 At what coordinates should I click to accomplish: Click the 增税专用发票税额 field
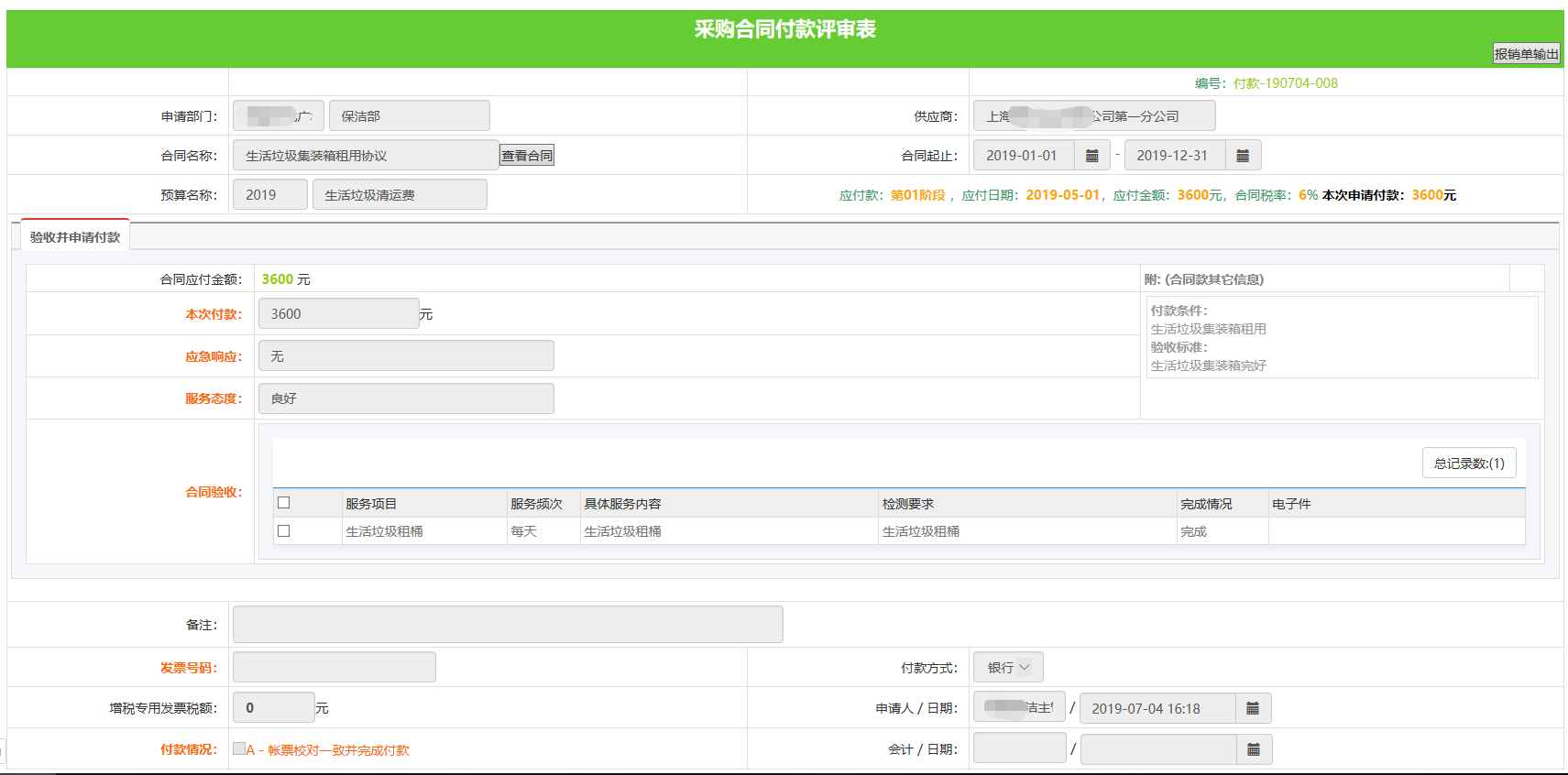coord(274,708)
